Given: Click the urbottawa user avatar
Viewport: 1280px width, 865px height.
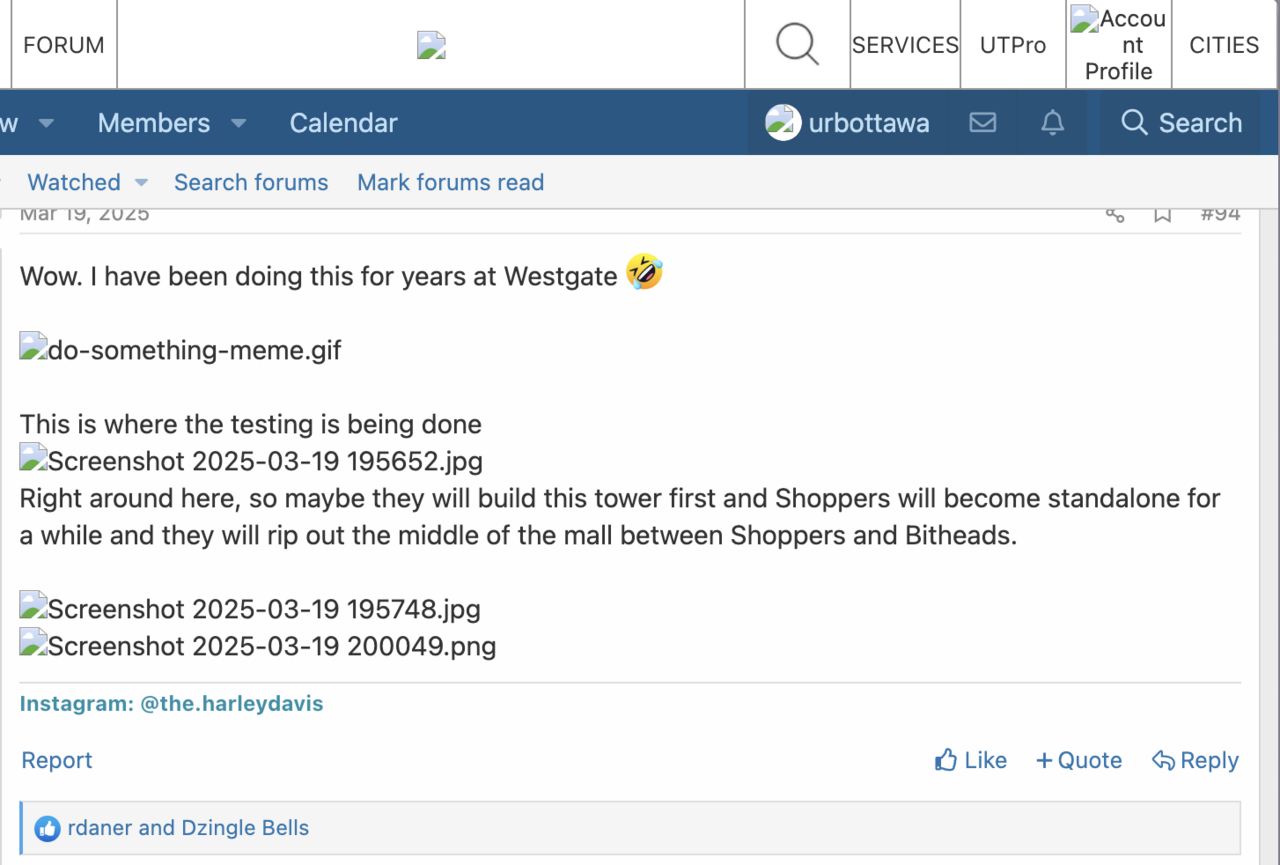Looking at the screenshot, I should [x=783, y=123].
